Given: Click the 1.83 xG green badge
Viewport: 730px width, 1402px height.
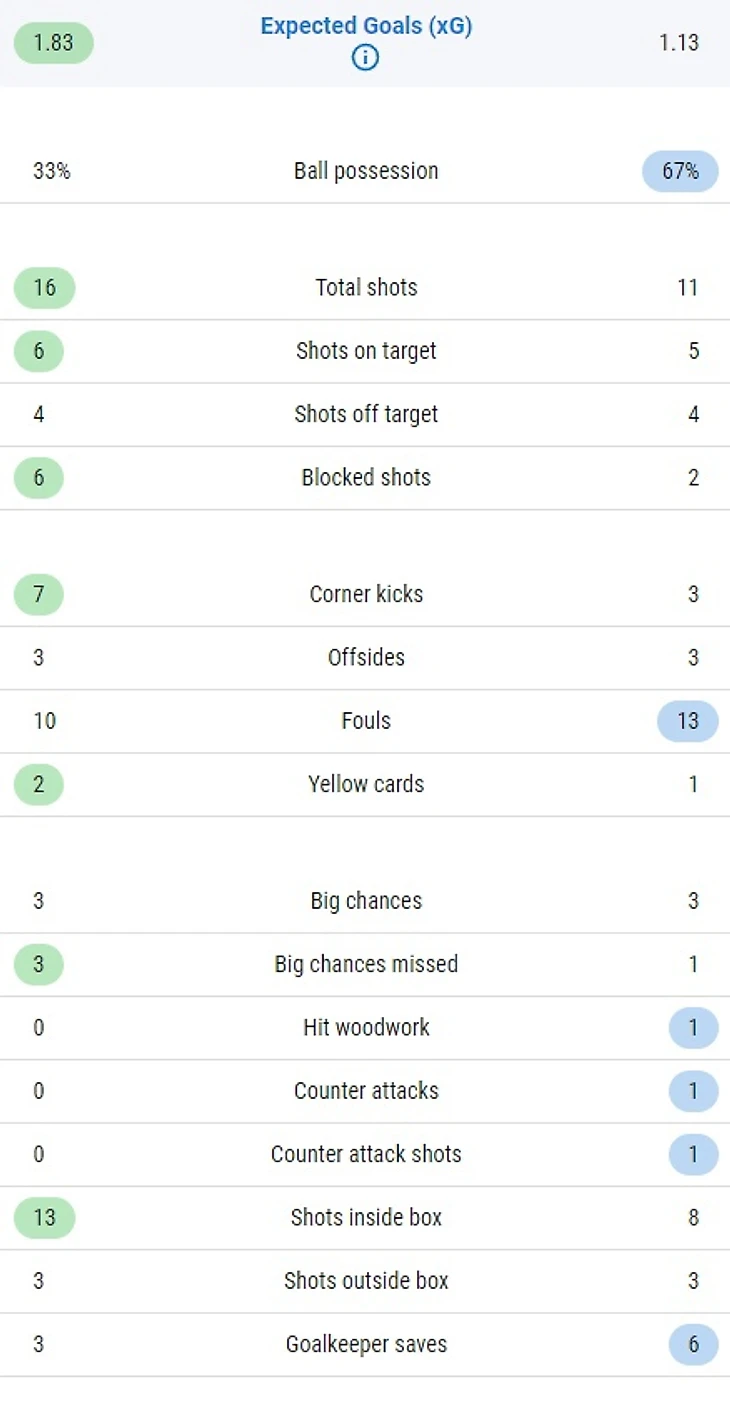Looking at the screenshot, I should click(53, 43).
